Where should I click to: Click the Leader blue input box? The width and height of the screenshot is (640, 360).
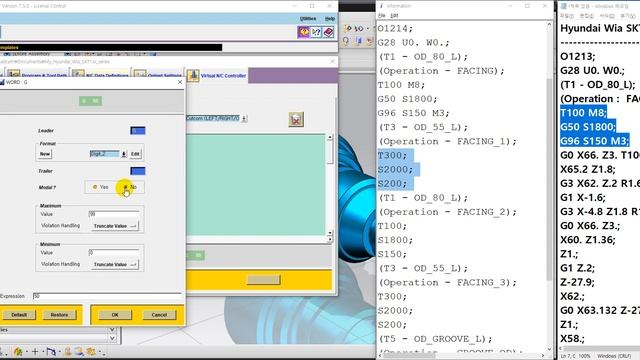(x=138, y=131)
